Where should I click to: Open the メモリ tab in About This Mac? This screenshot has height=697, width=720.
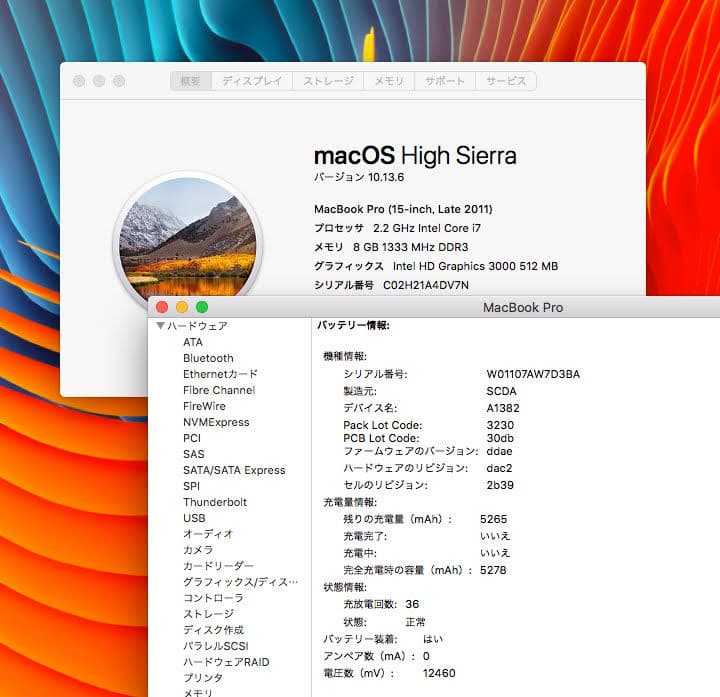click(x=389, y=81)
